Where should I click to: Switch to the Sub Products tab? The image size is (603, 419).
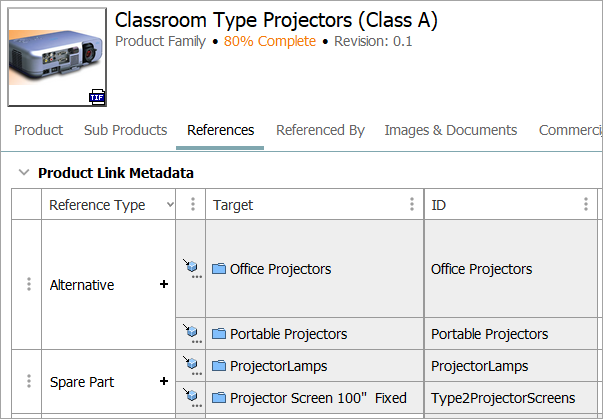pos(125,130)
